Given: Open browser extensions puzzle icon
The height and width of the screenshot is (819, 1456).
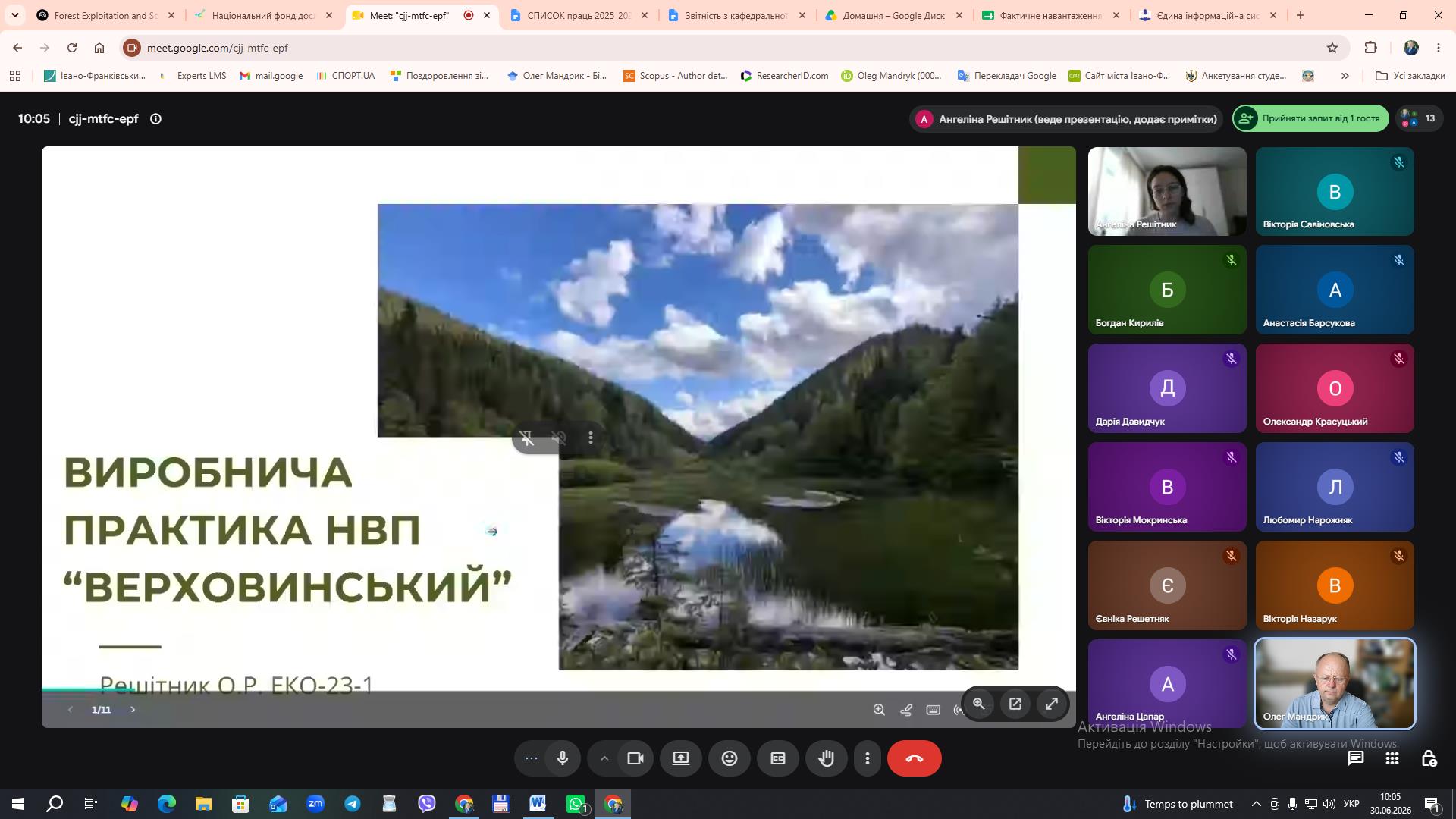Looking at the screenshot, I should point(1370,48).
